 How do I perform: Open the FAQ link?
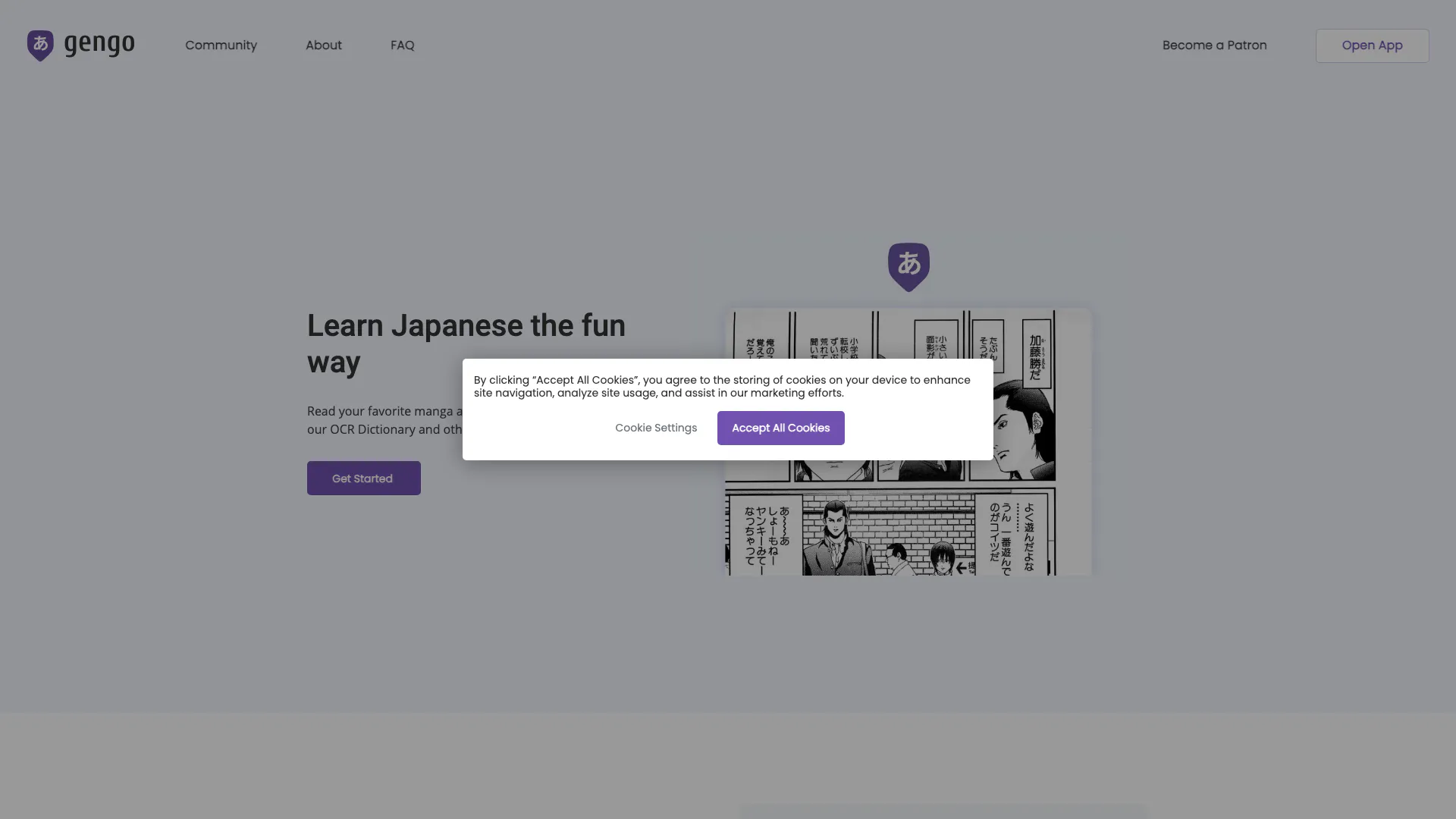[x=402, y=45]
